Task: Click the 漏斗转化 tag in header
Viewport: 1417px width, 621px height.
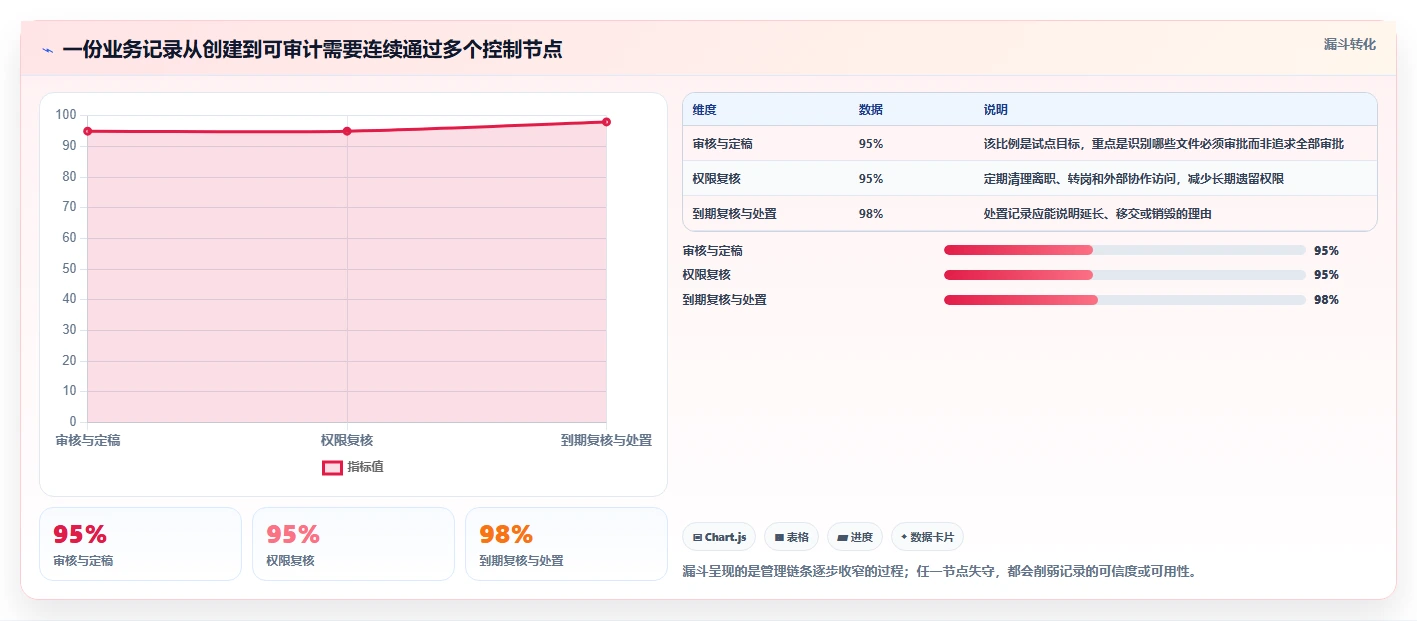Action: point(1349,44)
